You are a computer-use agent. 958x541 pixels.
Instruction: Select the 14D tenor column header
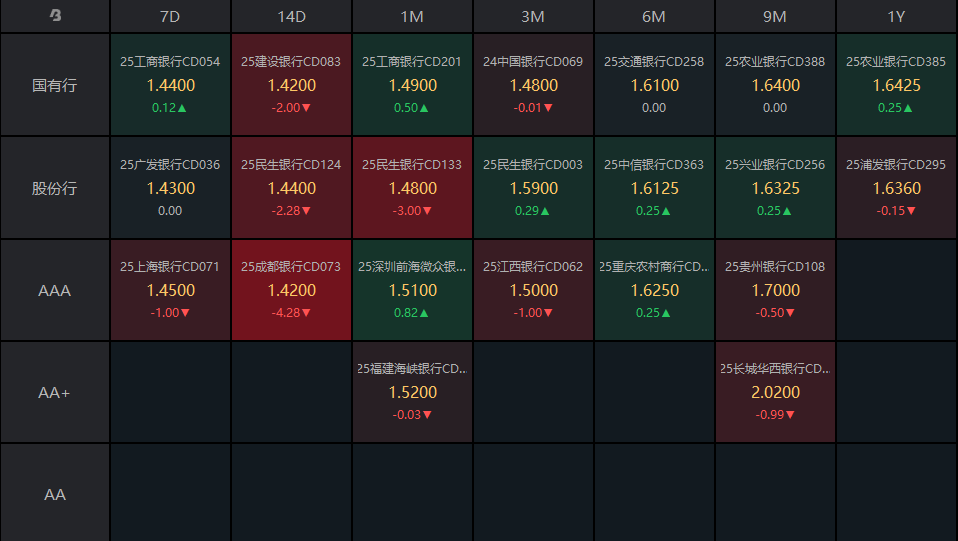click(x=291, y=17)
